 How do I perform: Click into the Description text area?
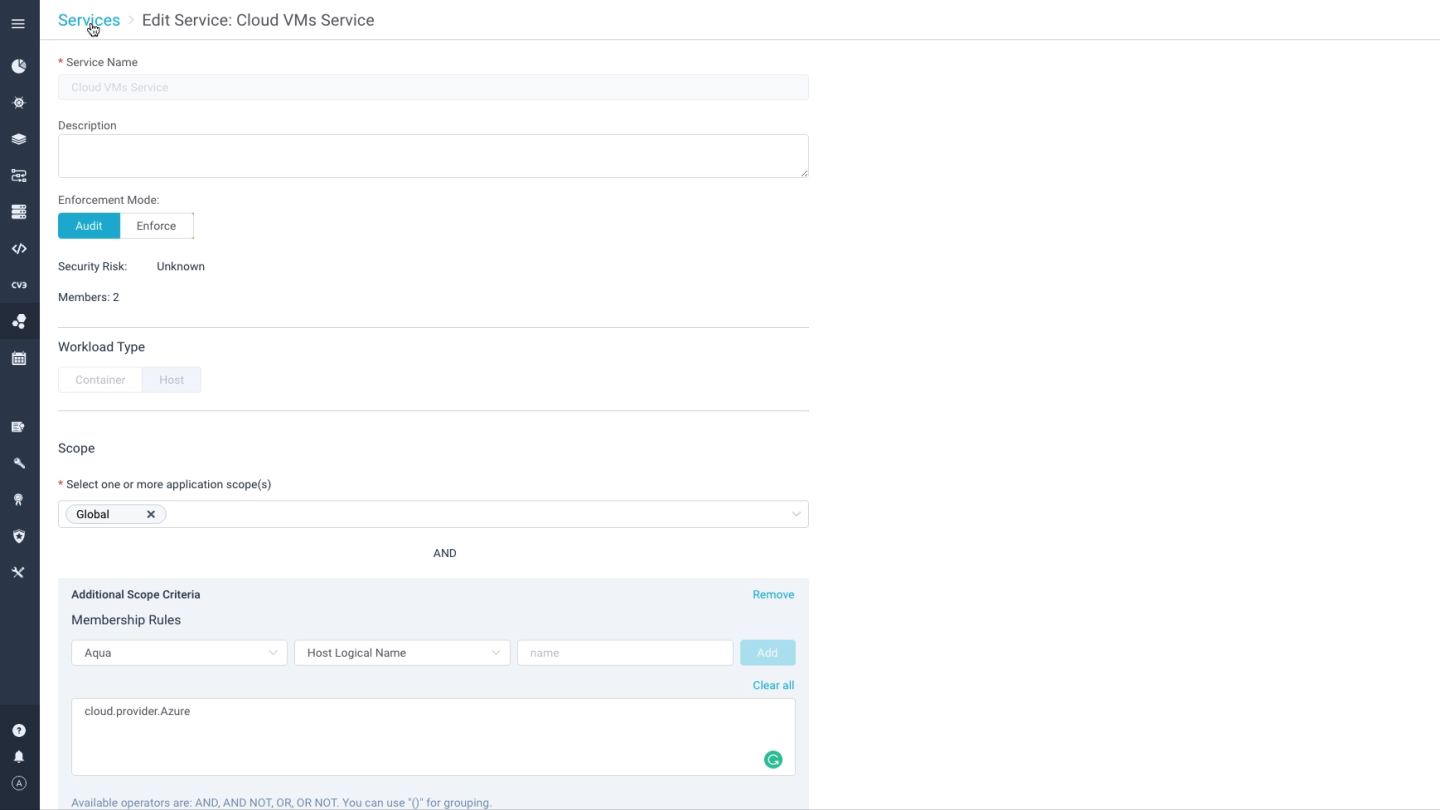pyautogui.click(x=433, y=156)
